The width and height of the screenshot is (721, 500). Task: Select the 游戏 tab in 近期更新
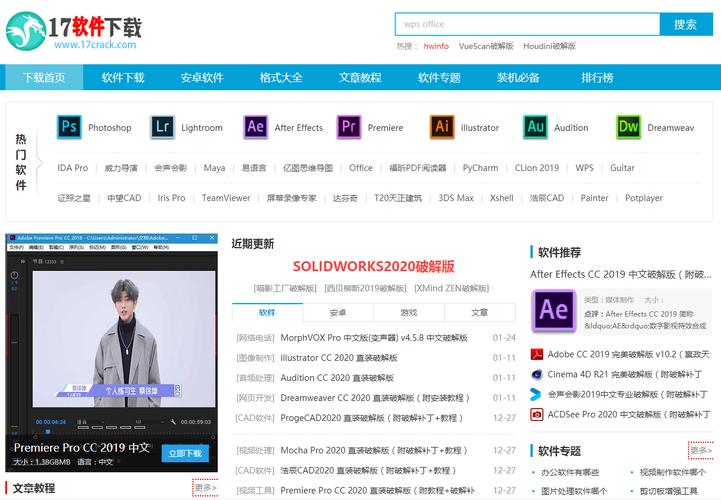pos(409,312)
